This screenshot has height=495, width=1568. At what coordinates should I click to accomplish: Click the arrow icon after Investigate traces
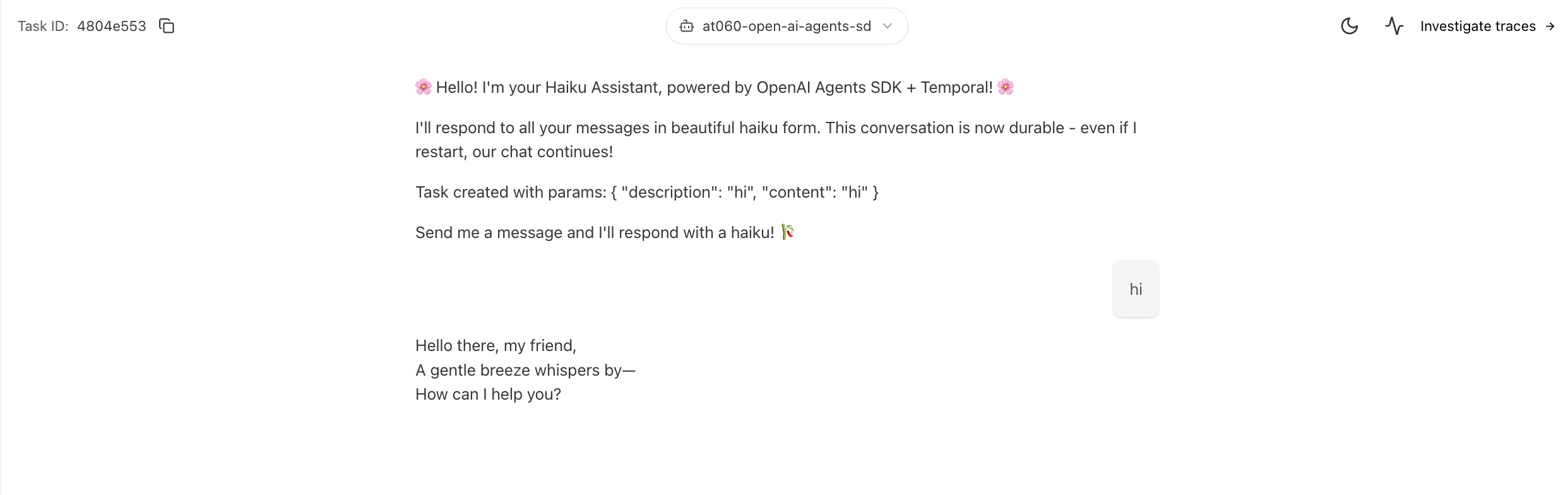[1551, 26]
